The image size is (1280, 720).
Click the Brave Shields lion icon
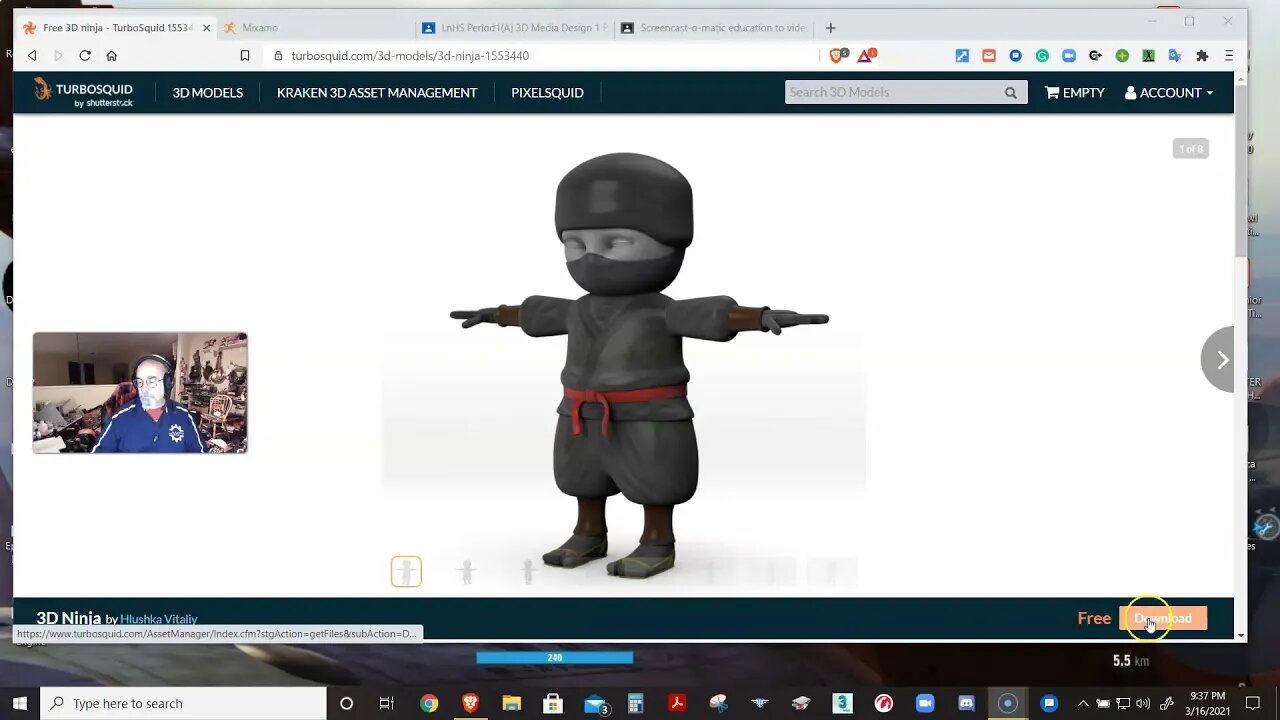pyautogui.click(x=838, y=56)
